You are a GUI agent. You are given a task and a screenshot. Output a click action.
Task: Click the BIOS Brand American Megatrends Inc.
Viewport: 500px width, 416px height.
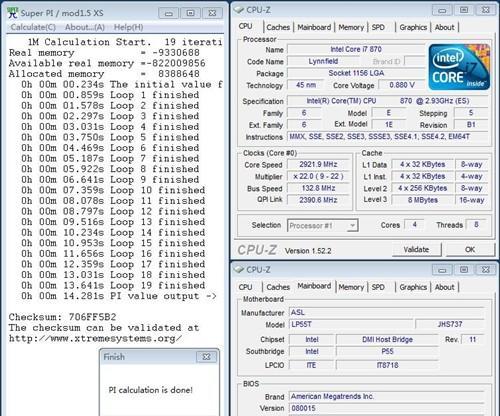tap(387, 396)
